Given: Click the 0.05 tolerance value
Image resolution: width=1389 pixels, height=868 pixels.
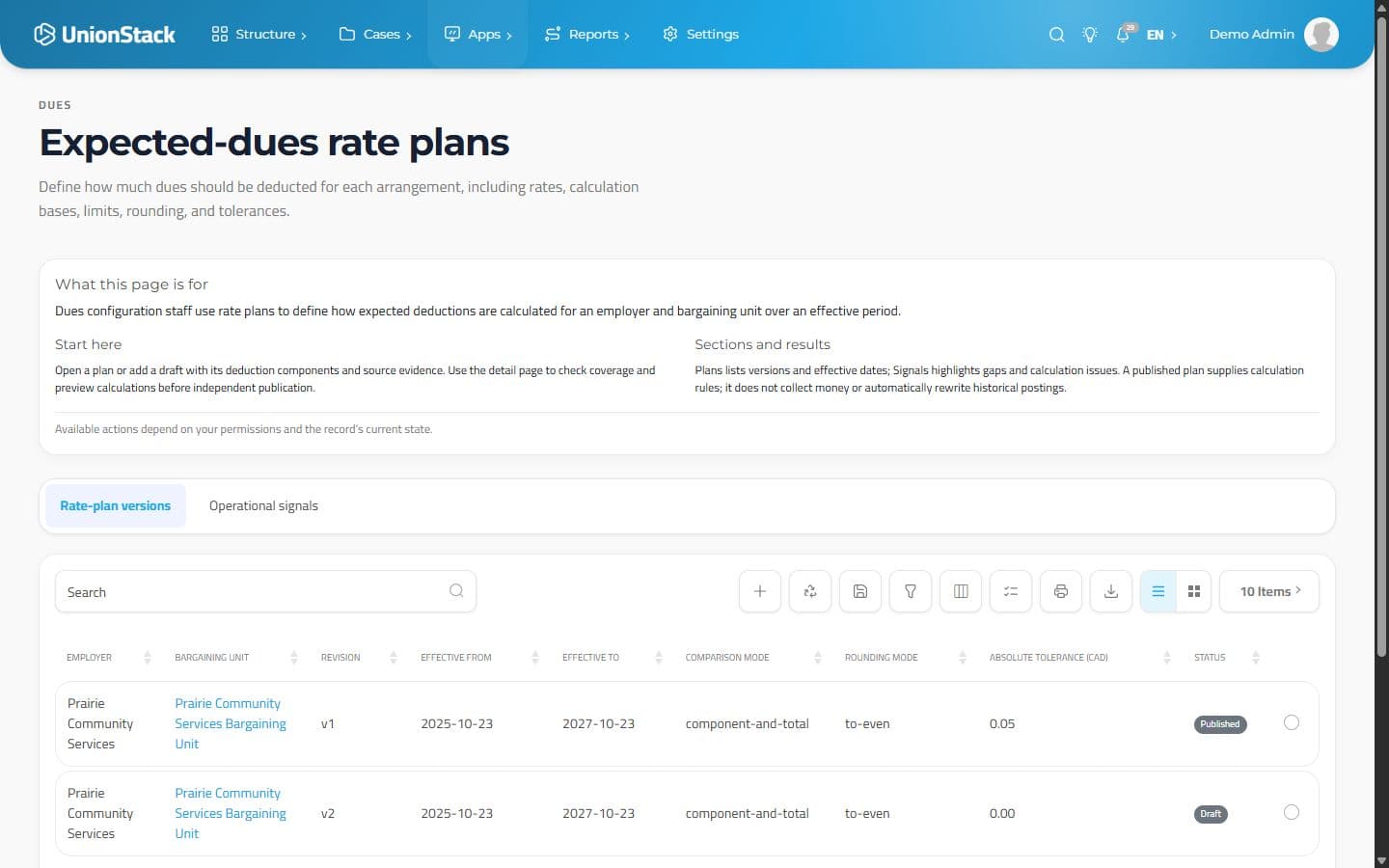Looking at the screenshot, I should [x=1002, y=723].
